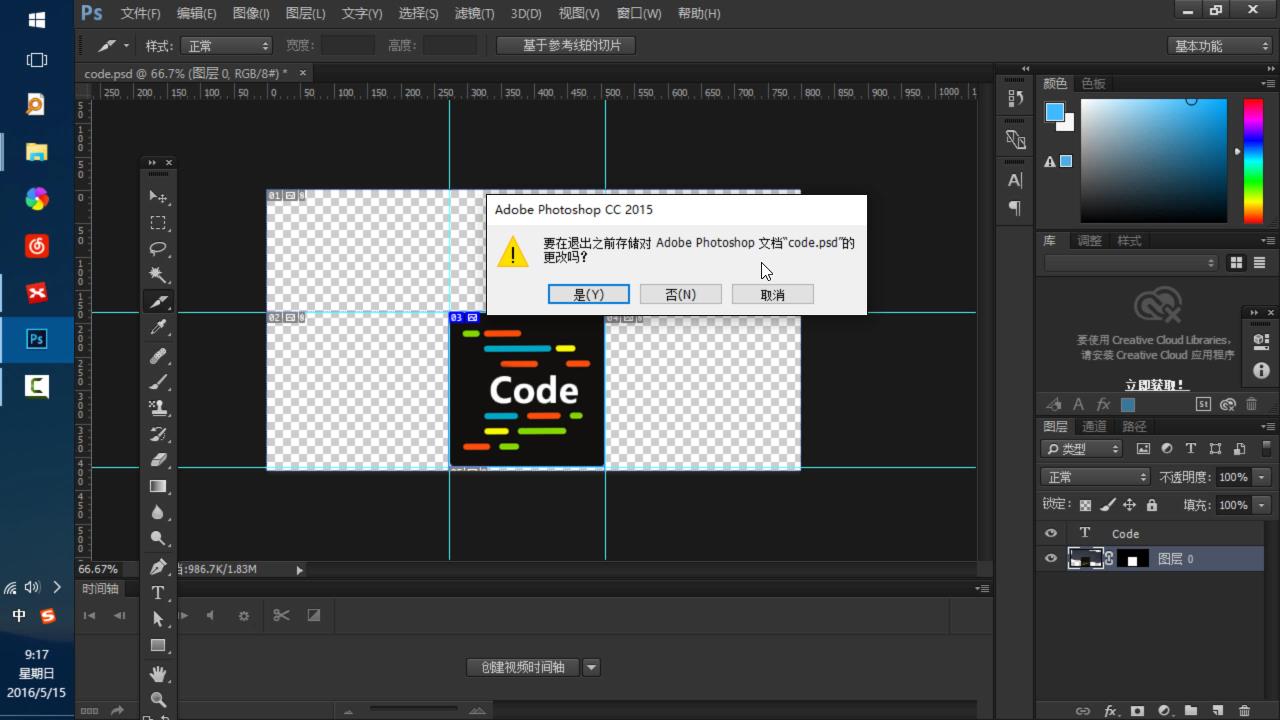The image size is (1280, 720).
Task: Open the 图像(I) menu
Action: [x=250, y=14]
